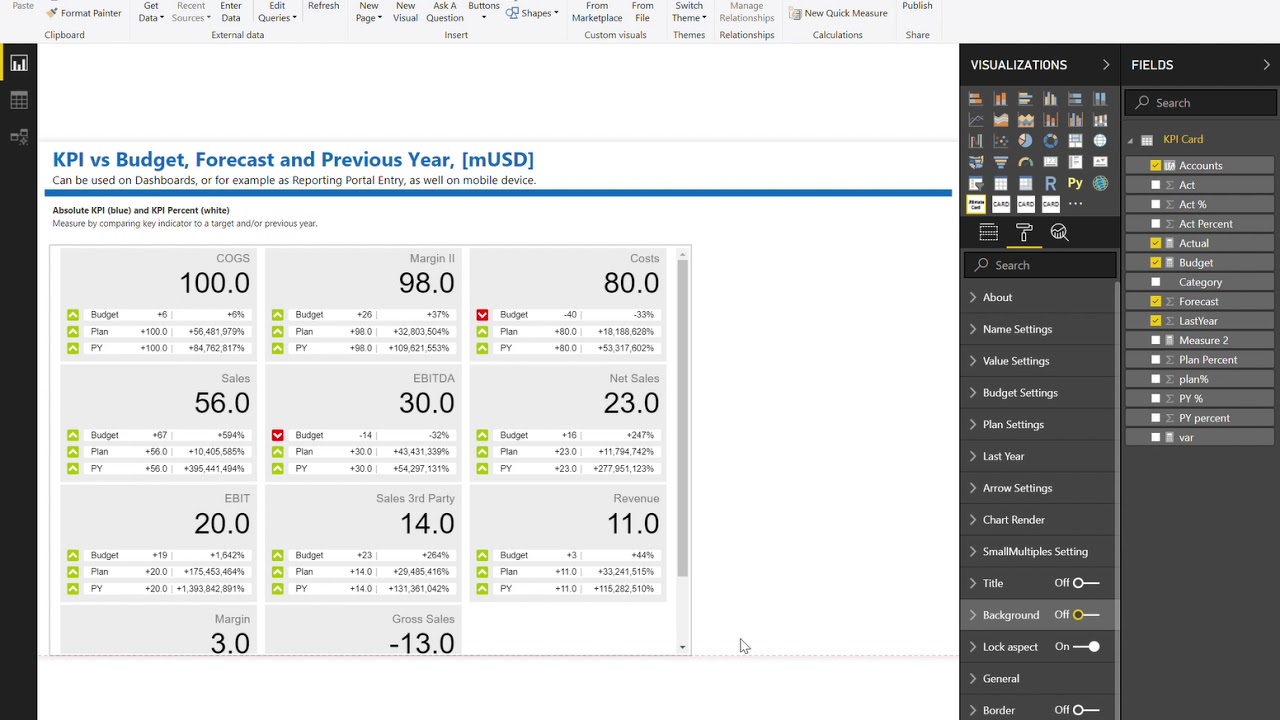The image size is (1280, 720).
Task: Click the Fields search box
Action: (x=1200, y=102)
